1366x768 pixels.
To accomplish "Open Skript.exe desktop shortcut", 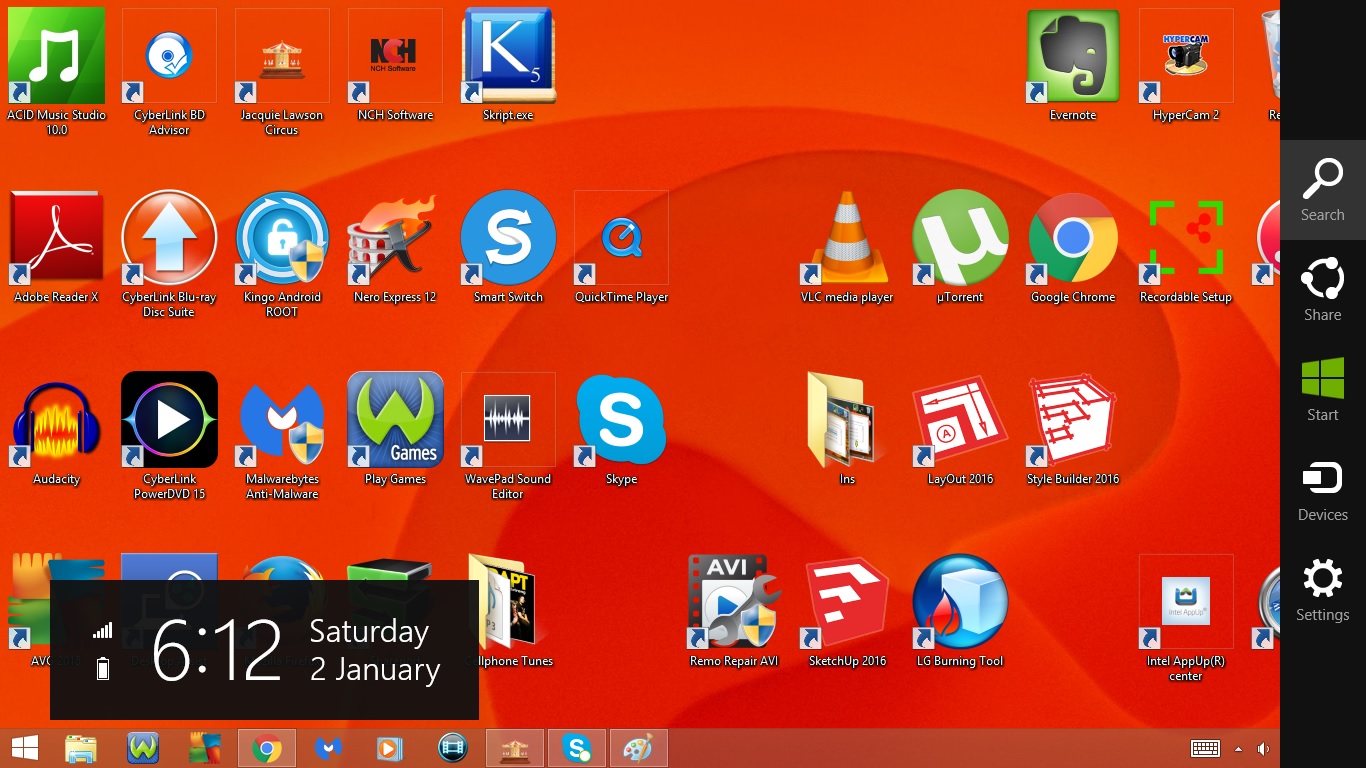I will click(508, 66).
